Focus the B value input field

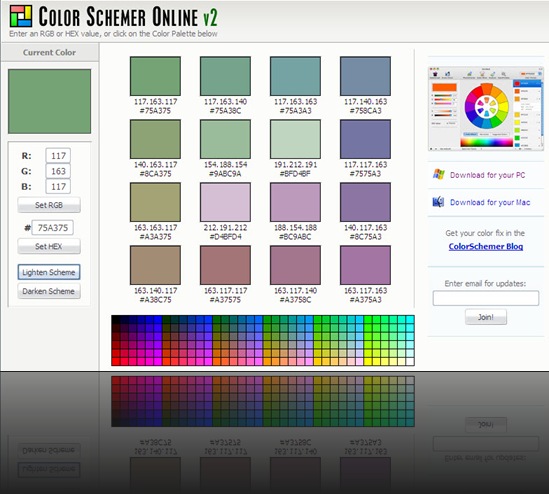point(58,187)
